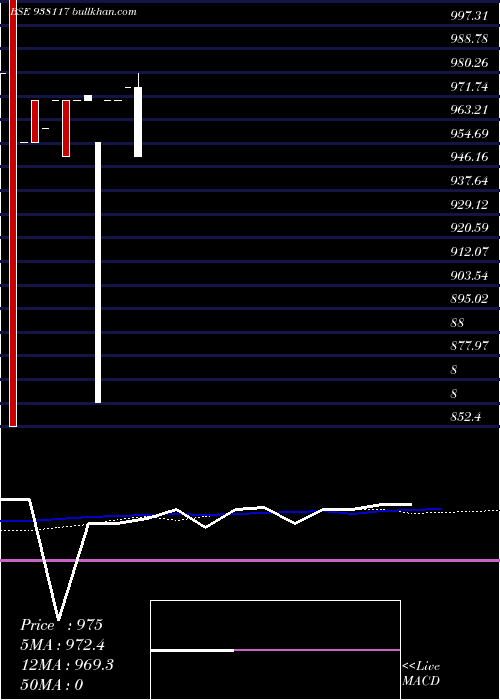Click the MACD histogram box
Image resolution: width=500 pixels, height=700 pixels.
pos(275,650)
